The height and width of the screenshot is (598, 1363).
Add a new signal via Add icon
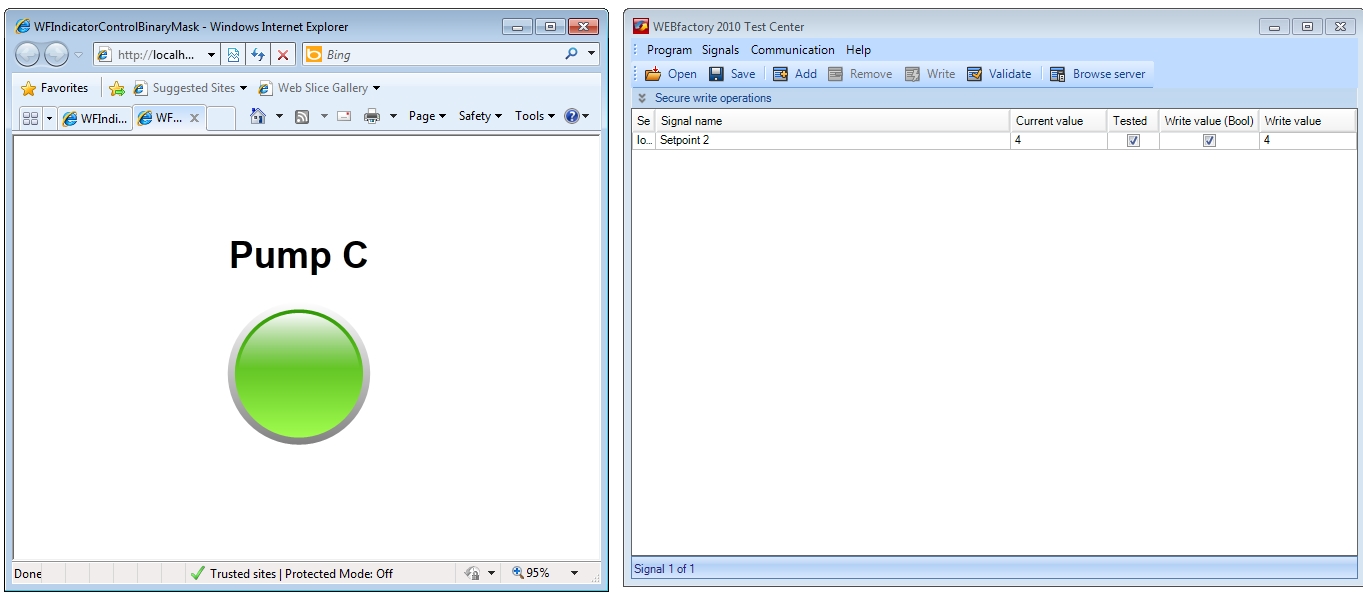pos(780,74)
